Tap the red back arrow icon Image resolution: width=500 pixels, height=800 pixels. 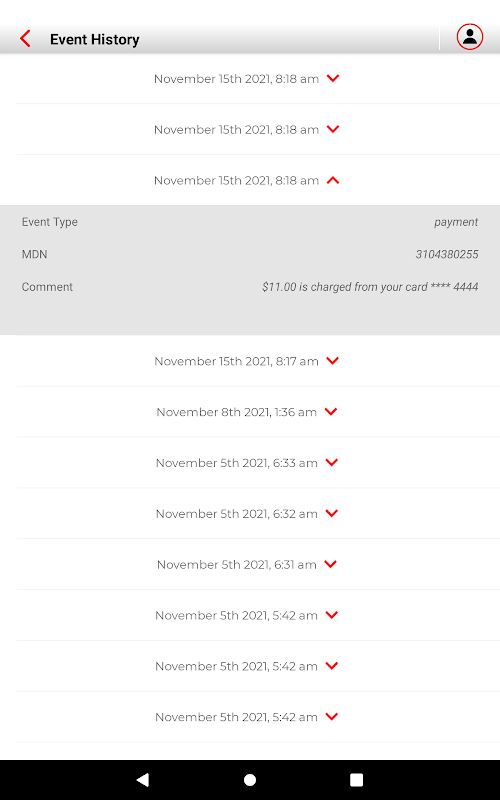(25, 39)
